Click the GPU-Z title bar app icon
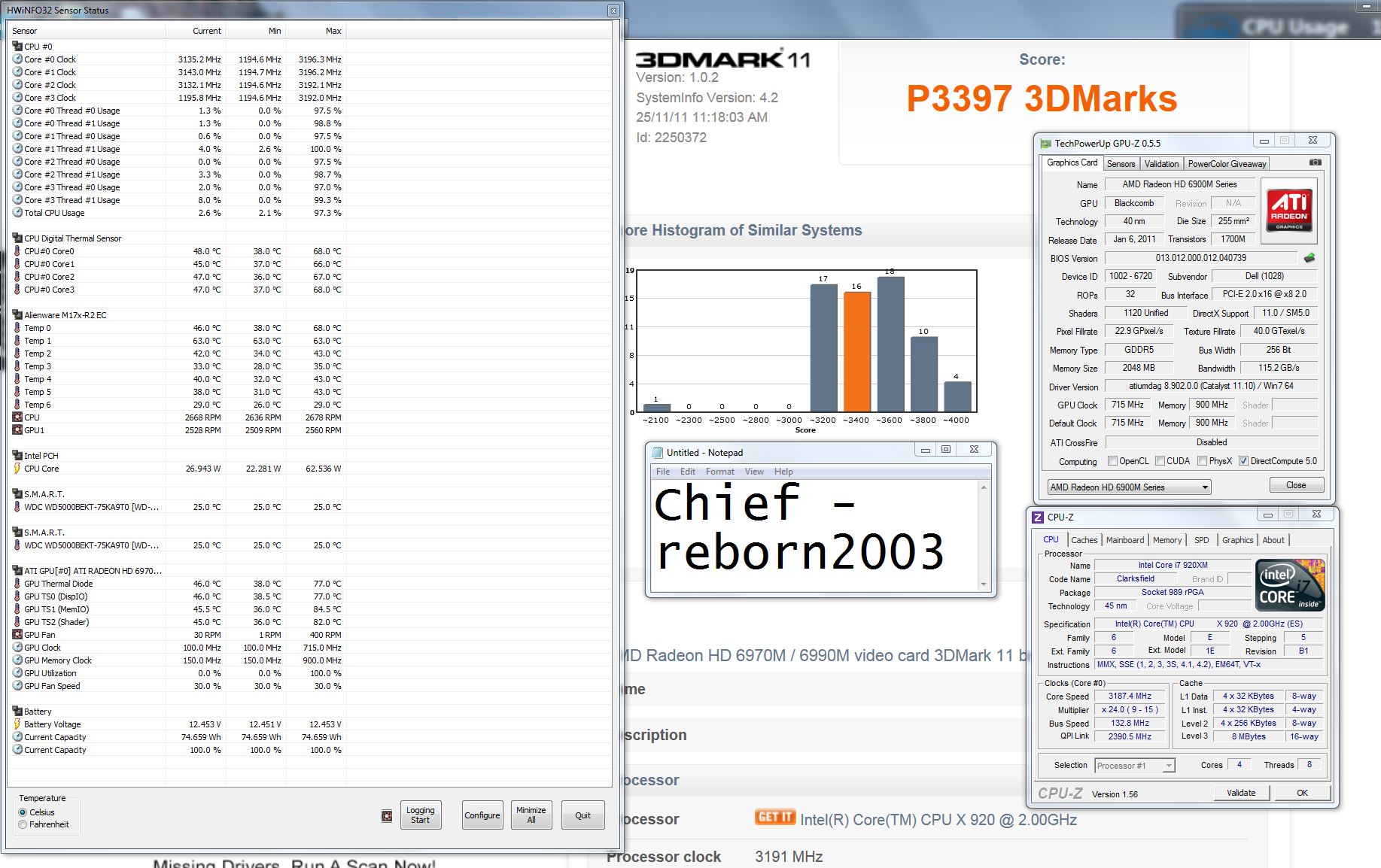The image size is (1381, 868). [1045, 143]
